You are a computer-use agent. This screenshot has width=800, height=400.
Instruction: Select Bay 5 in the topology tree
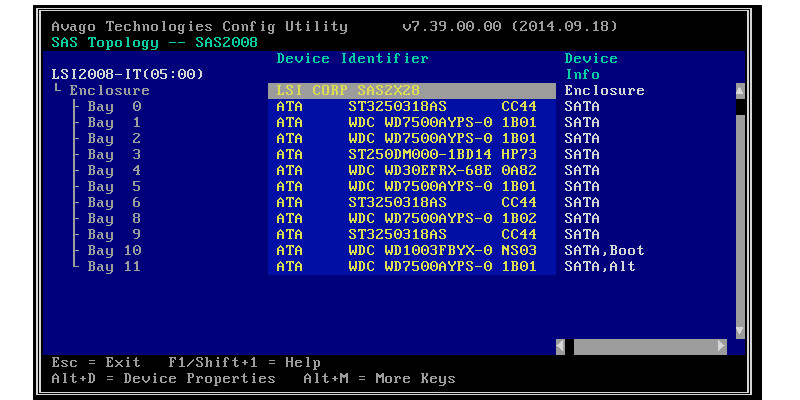coord(114,186)
